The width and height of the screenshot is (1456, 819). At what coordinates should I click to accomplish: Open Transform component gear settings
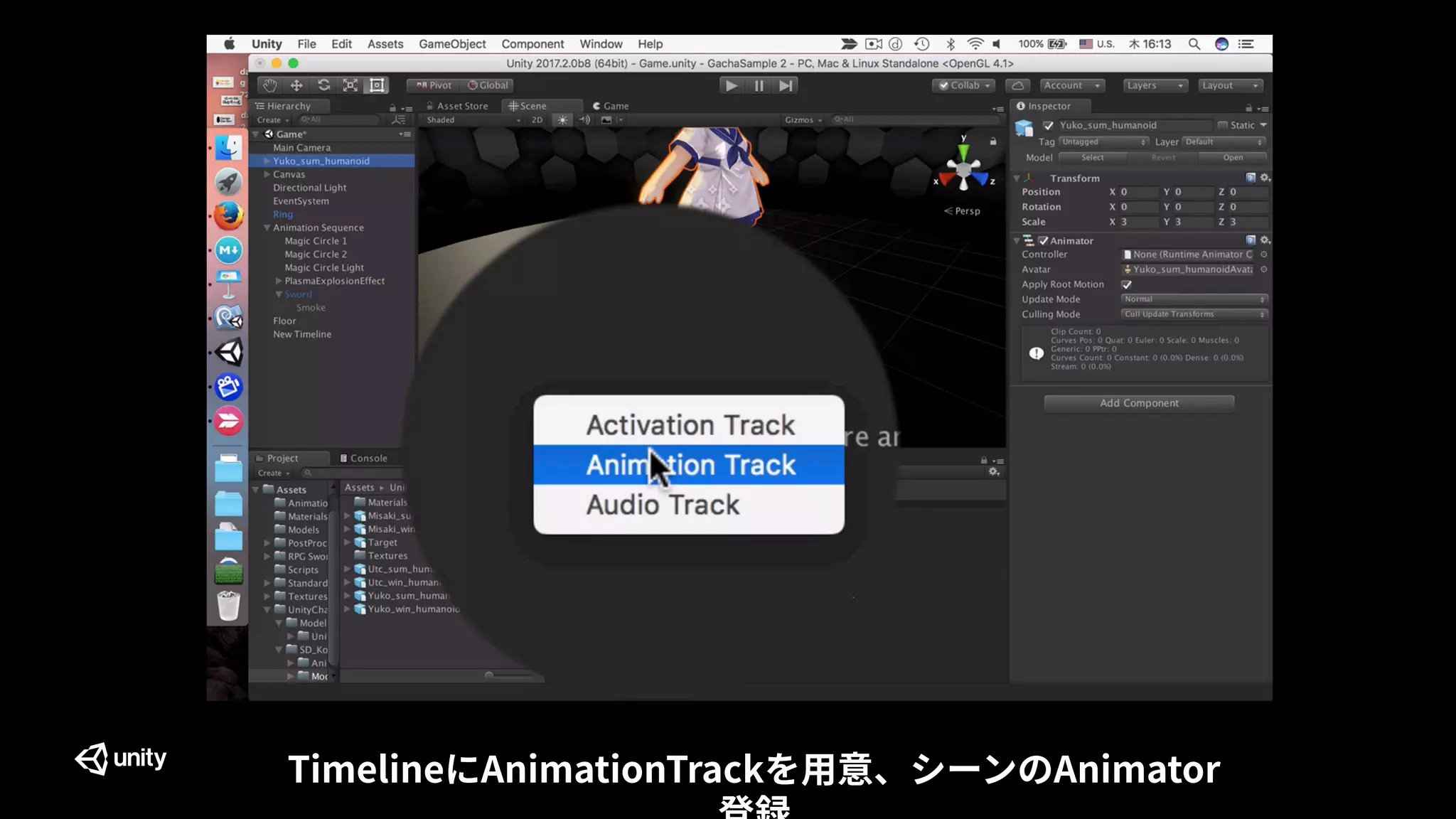pyautogui.click(x=1265, y=178)
